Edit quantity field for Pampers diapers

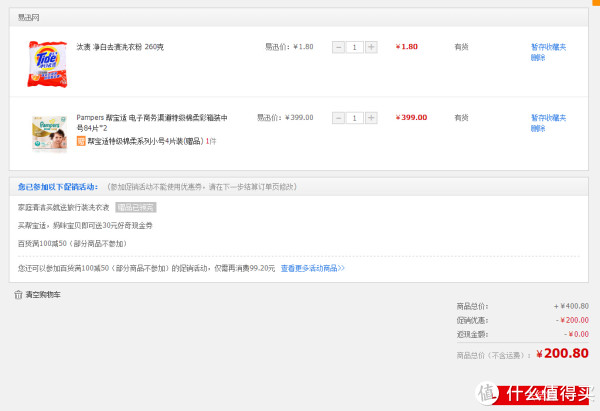click(x=355, y=118)
